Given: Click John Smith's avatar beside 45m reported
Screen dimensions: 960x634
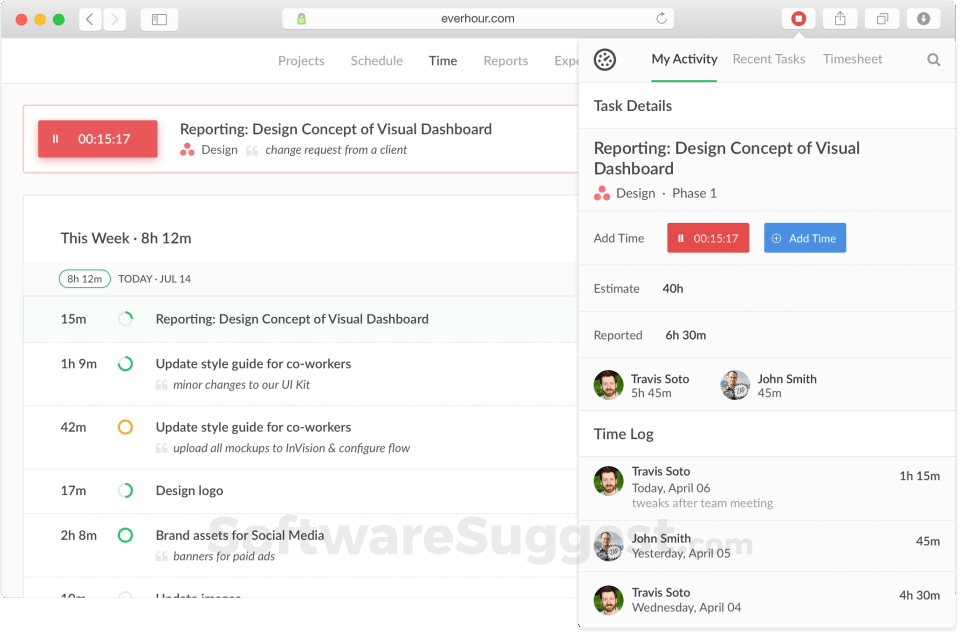Looking at the screenshot, I should [735, 385].
